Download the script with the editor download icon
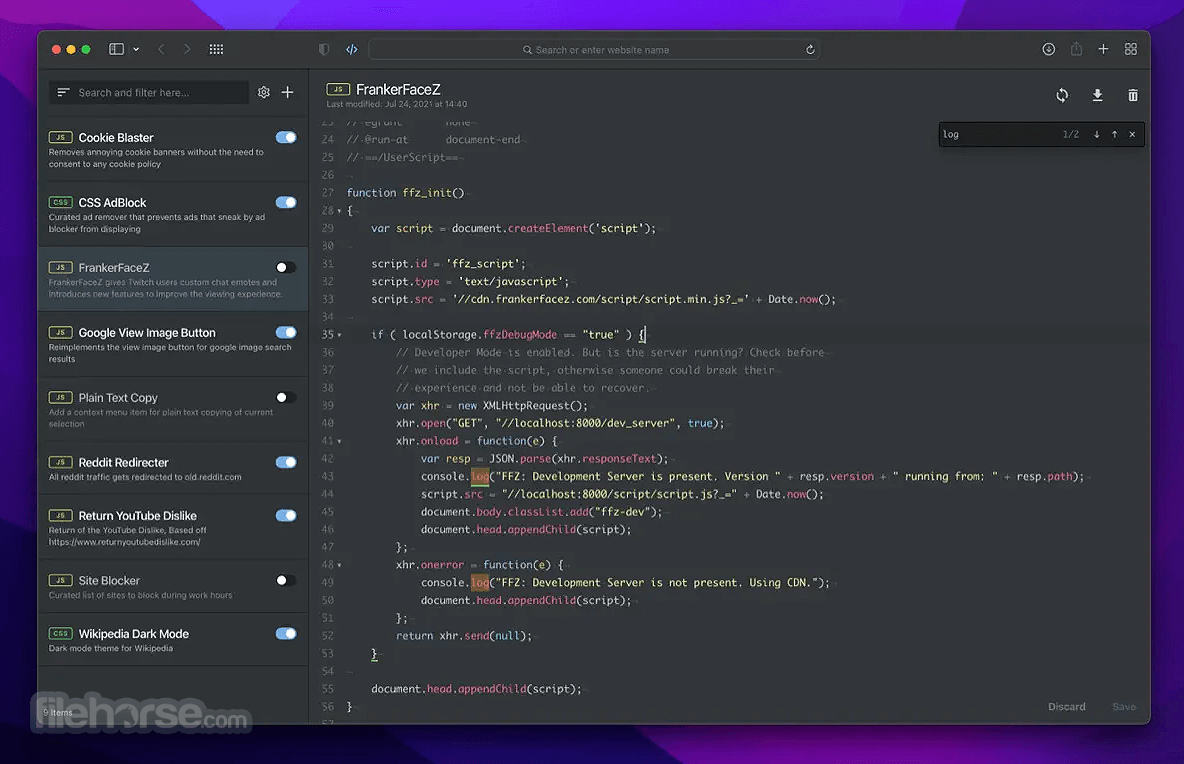Viewport: 1184px width, 764px height. point(1097,95)
